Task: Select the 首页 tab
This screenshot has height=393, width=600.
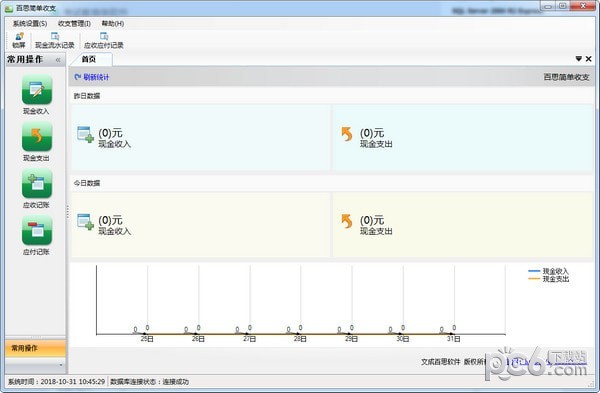Action: pyautogui.click(x=91, y=59)
